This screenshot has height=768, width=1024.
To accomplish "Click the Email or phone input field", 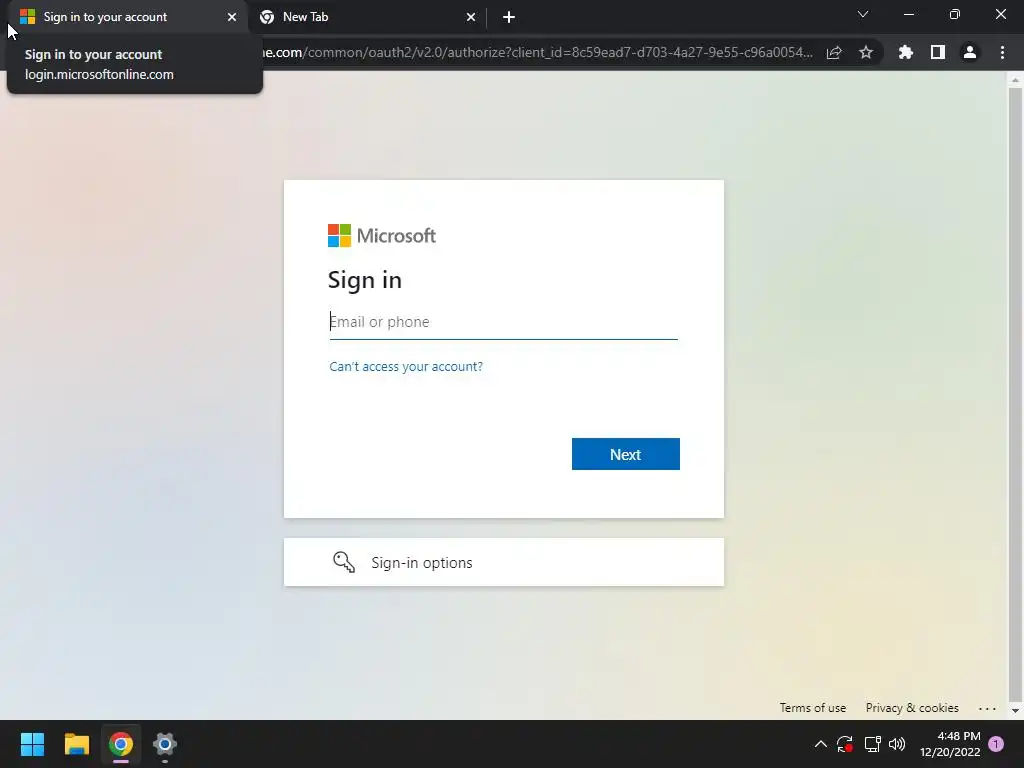I will 503,322.
